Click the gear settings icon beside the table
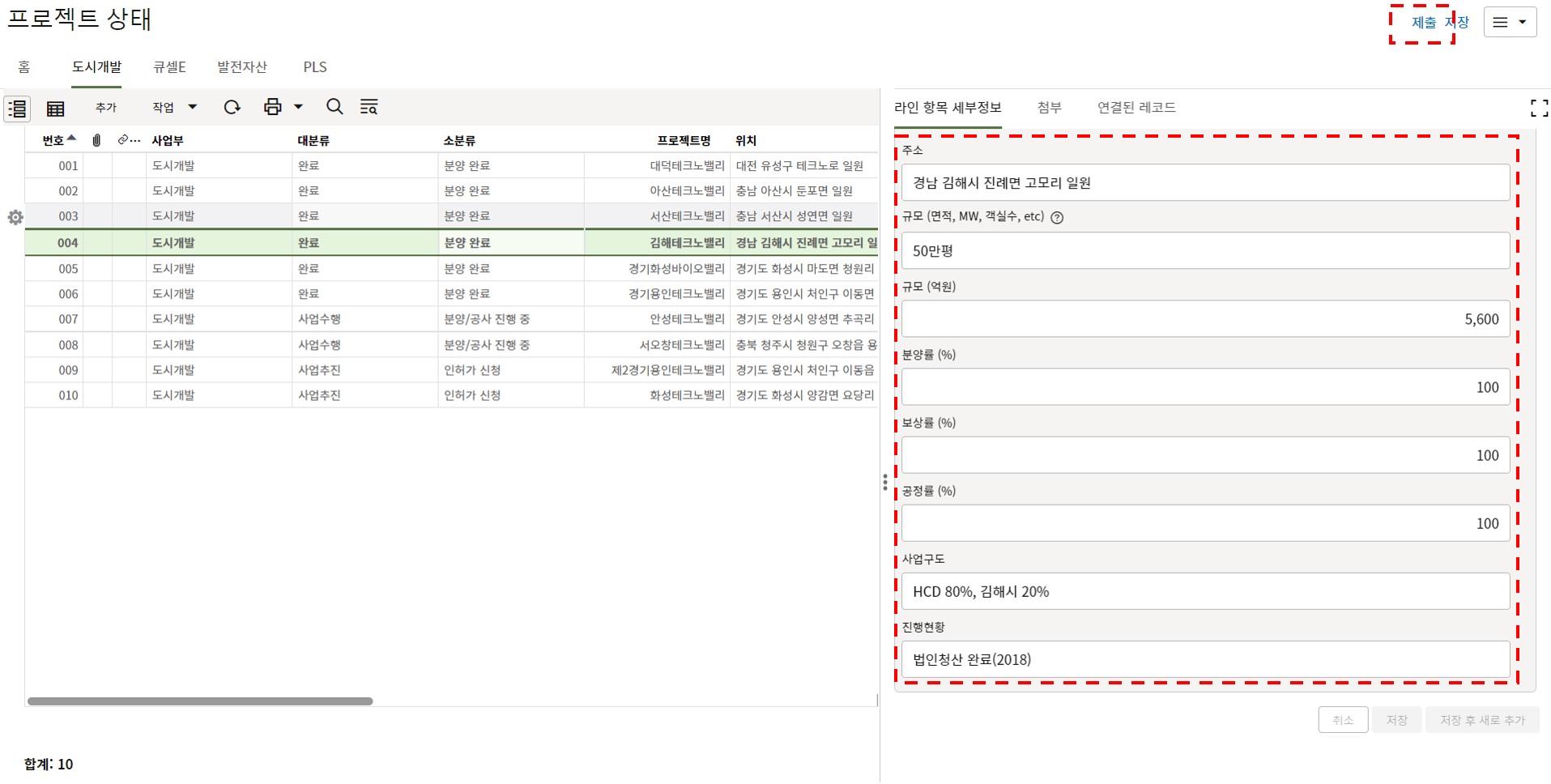This screenshot has width=1551, height=784. click(x=15, y=217)
